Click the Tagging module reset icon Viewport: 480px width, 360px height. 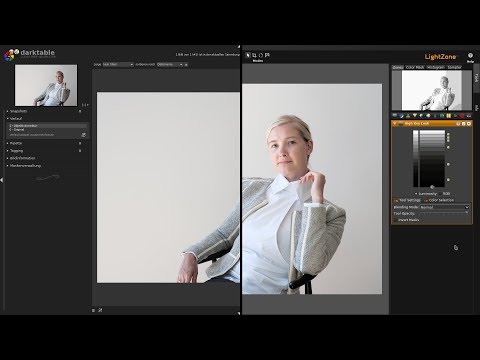point(80,151)
